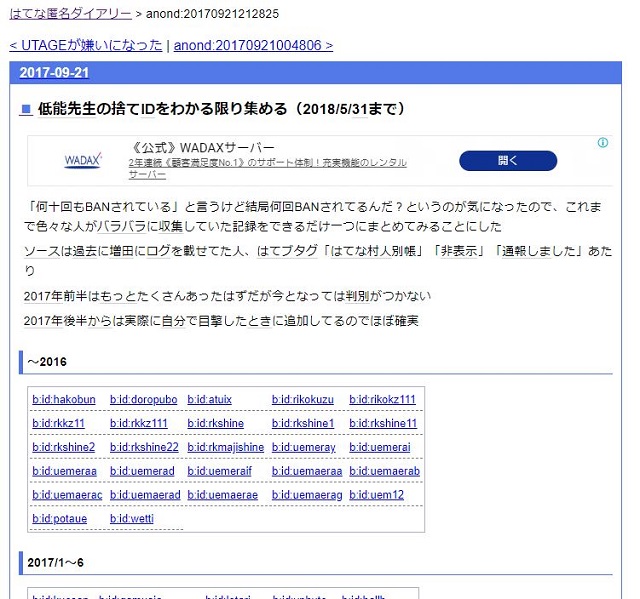The height and width of the screenshot is (599, 640).
Task: Open the b:id:doropubo link
Action: [x=143, y=399]
